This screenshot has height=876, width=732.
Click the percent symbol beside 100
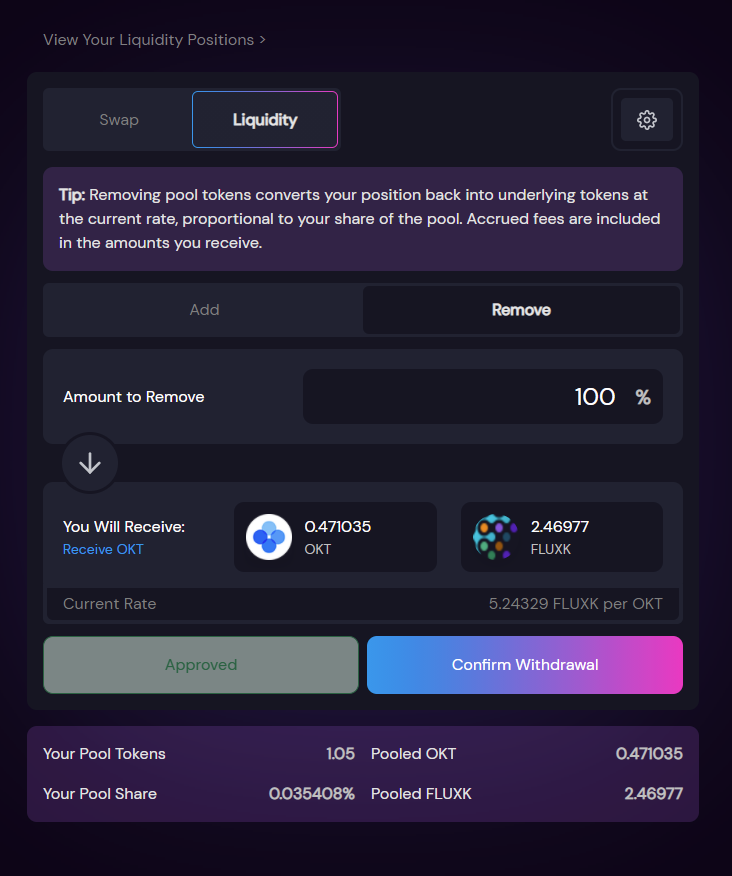pos(643,397)
